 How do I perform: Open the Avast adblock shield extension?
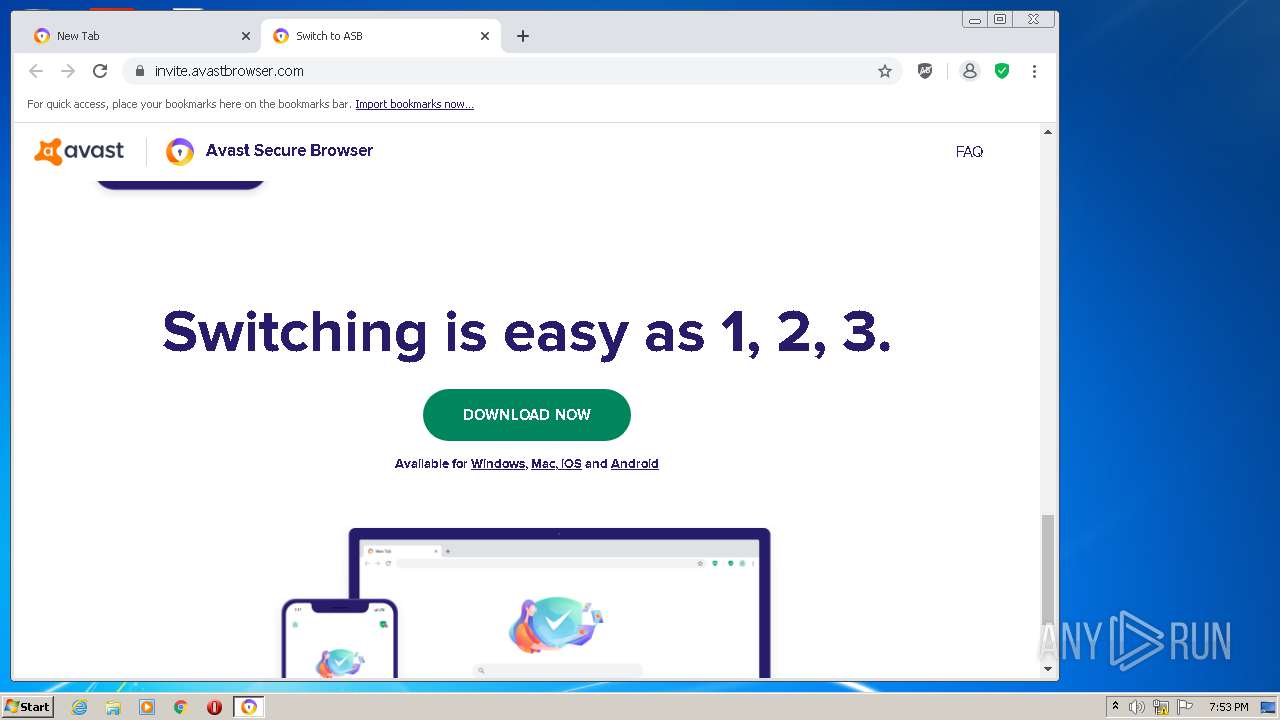(925, 71)
